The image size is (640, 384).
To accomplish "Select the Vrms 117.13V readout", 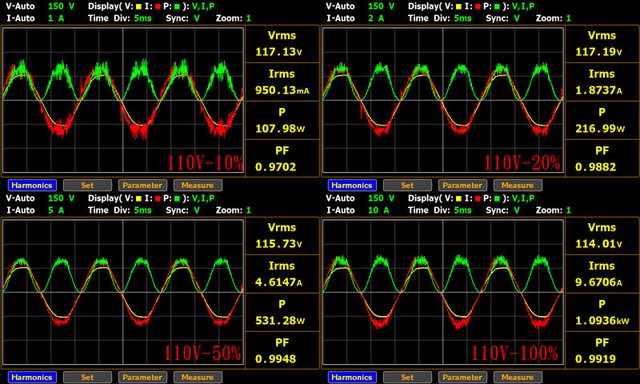I will [282, 44].
